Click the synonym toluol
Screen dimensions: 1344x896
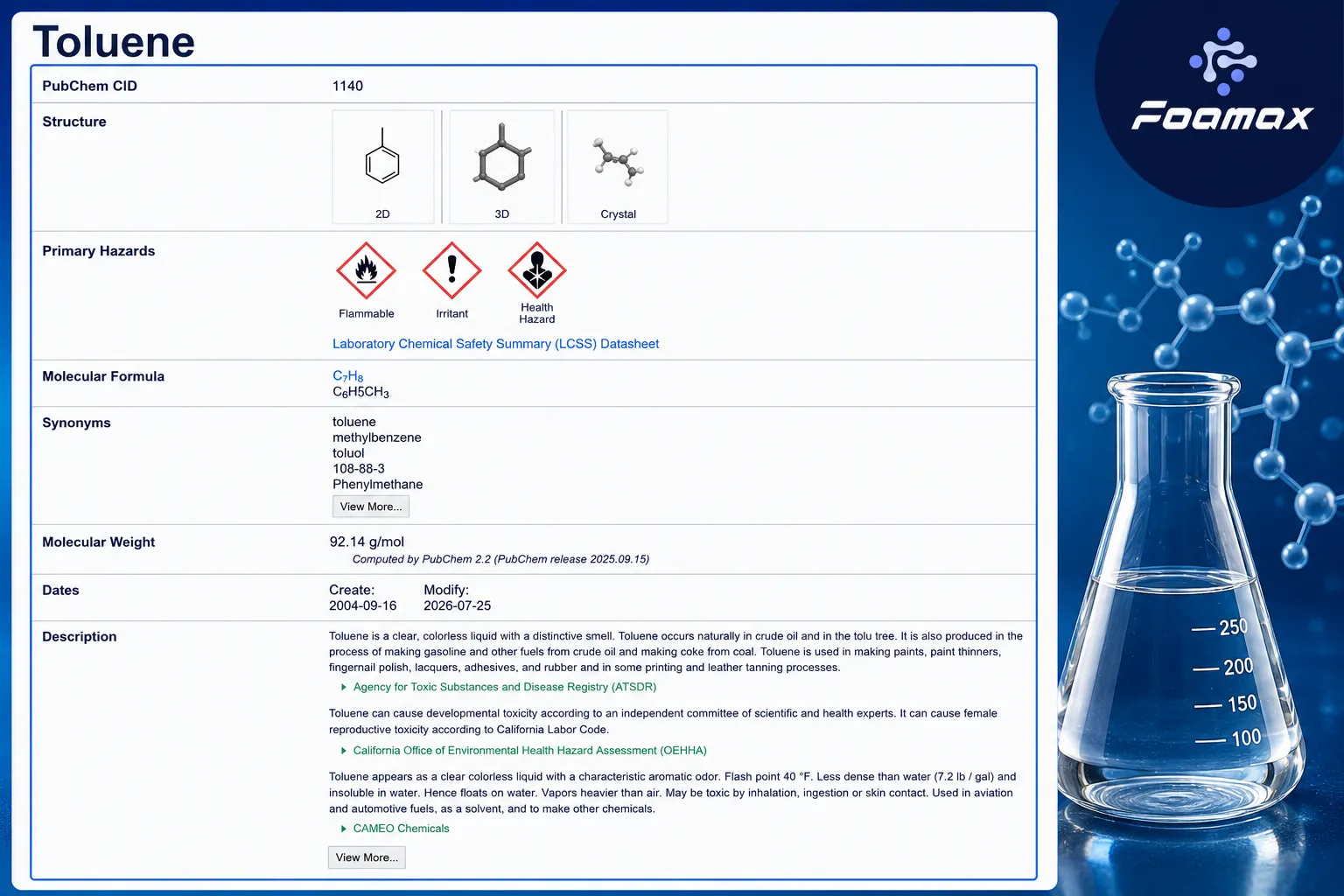click(348, 453)
